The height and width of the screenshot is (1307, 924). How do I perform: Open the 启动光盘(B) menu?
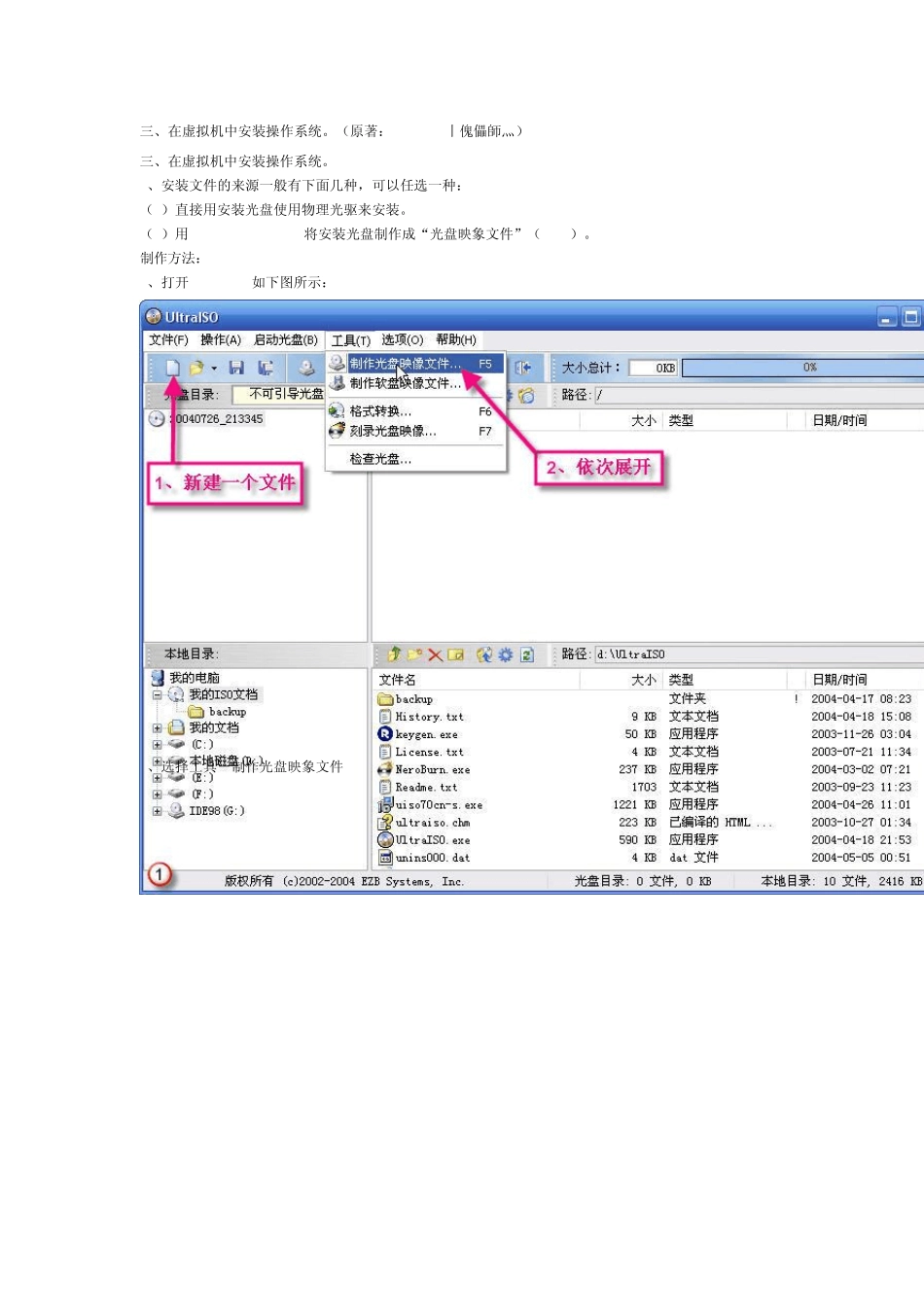pyautogui.click(x=286, y=339)
